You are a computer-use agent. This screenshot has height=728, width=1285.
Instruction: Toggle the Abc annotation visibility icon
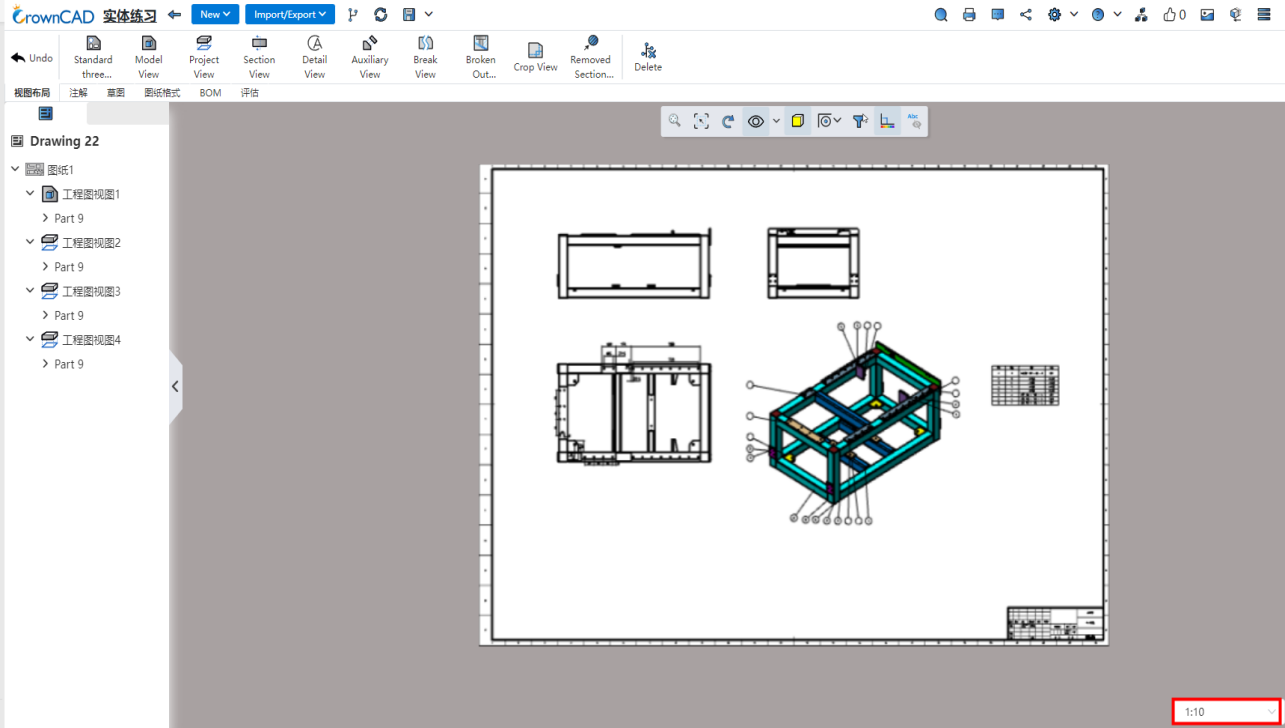click(914, 121)
